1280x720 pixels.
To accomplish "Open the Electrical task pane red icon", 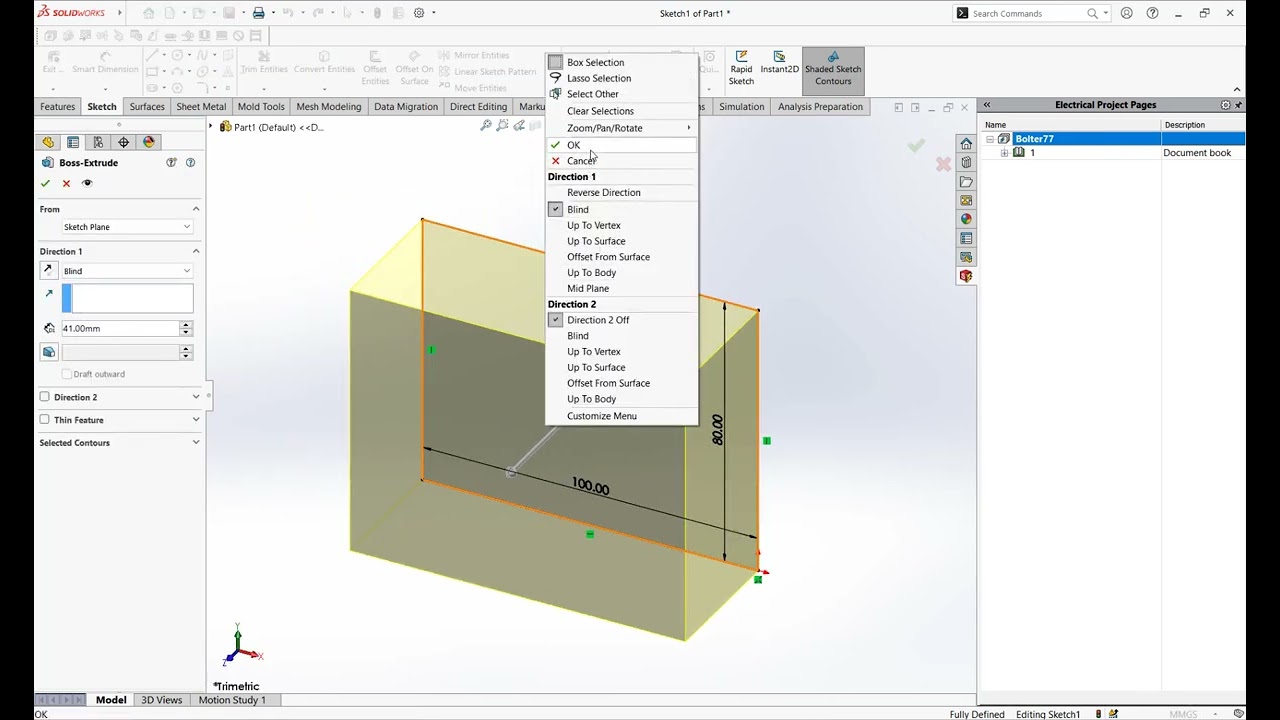I will pos(966,276).
